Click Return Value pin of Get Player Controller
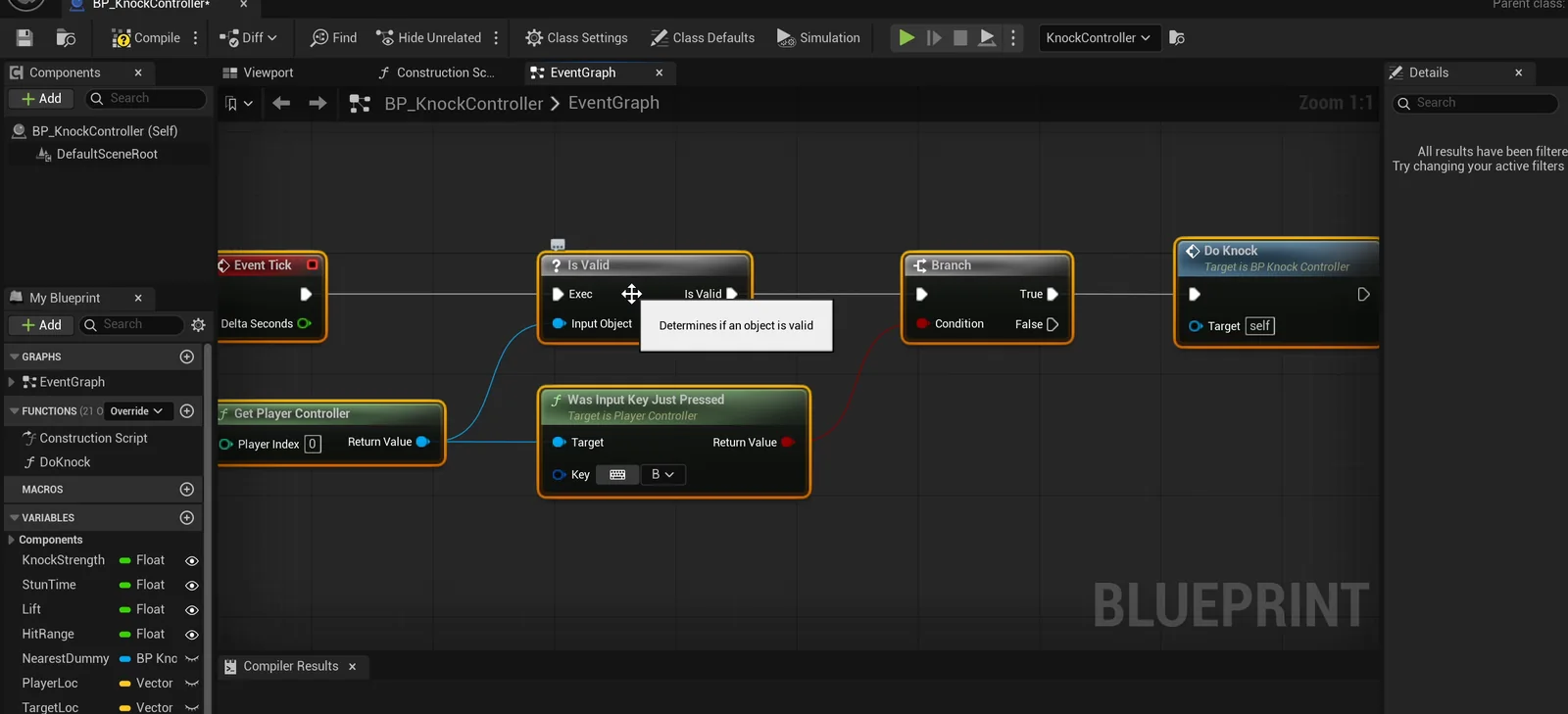 [x=423, y=442]
